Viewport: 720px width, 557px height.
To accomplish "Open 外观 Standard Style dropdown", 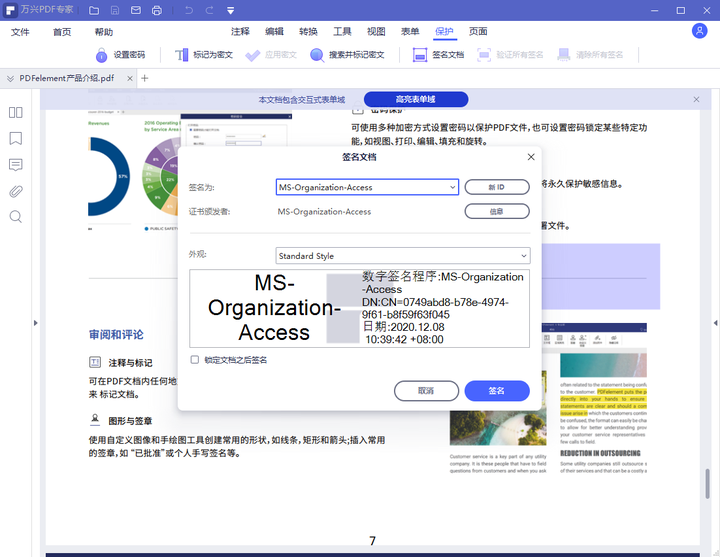I will [403, 256].
